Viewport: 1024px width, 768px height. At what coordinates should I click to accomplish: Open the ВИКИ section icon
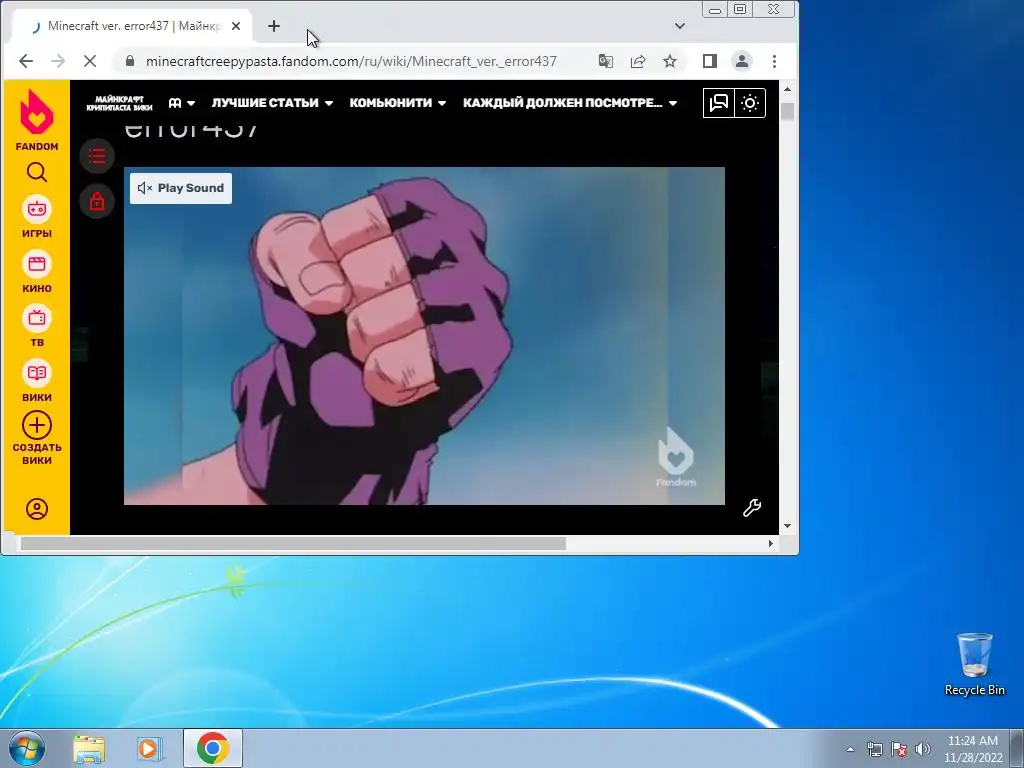pyautogui.click(x=37, y=374)
